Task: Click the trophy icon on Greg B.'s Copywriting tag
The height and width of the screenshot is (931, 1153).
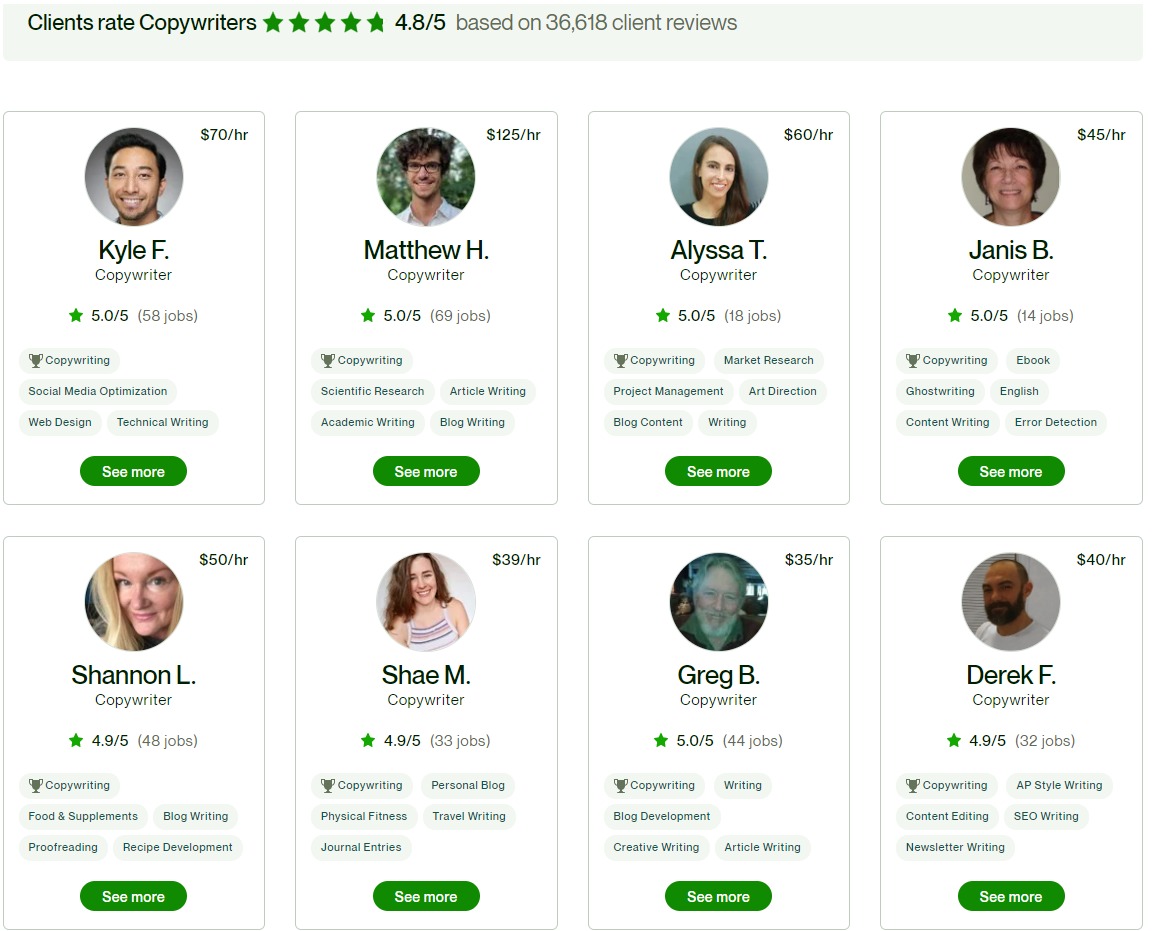Action: coord(621,785)
